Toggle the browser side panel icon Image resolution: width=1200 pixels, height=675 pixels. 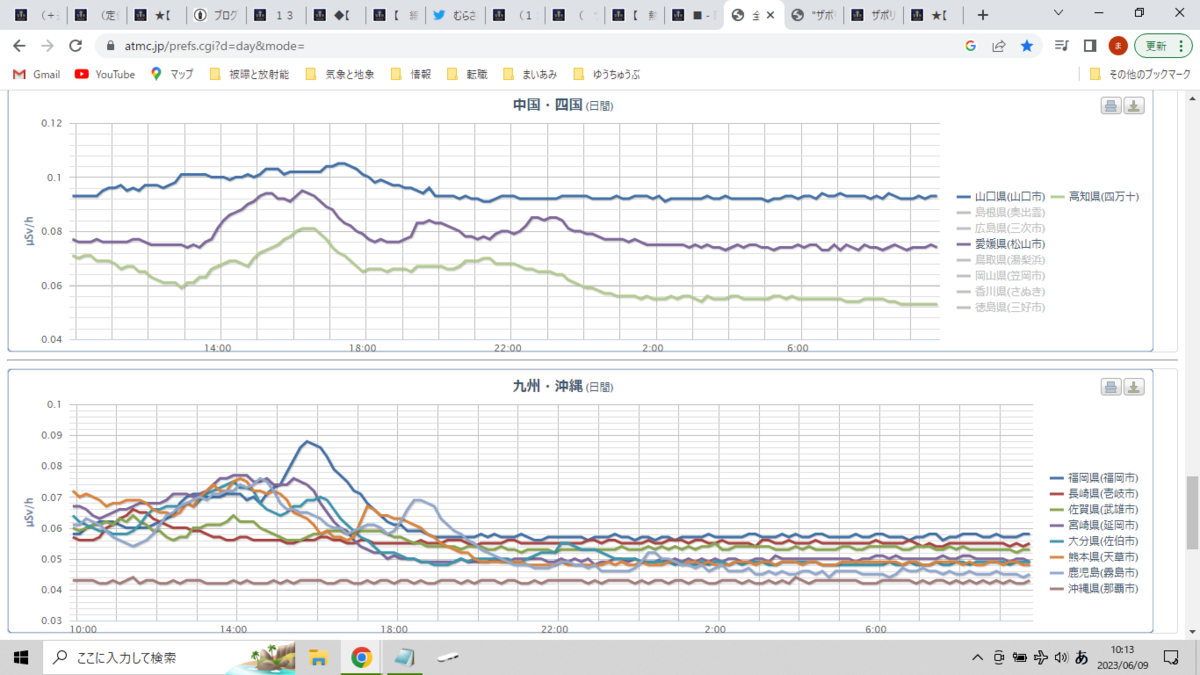(x=1090, y=46)
